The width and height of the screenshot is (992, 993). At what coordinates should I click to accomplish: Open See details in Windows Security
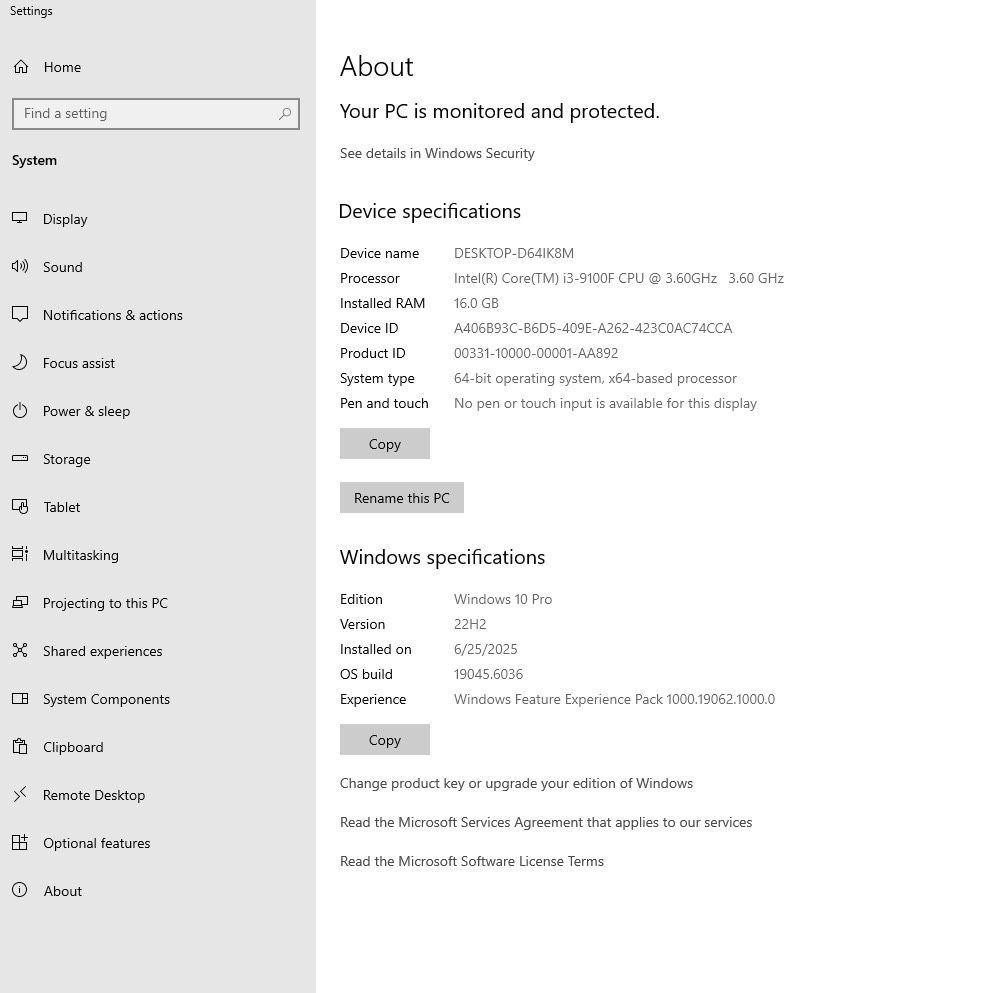[x=437, y=153]
